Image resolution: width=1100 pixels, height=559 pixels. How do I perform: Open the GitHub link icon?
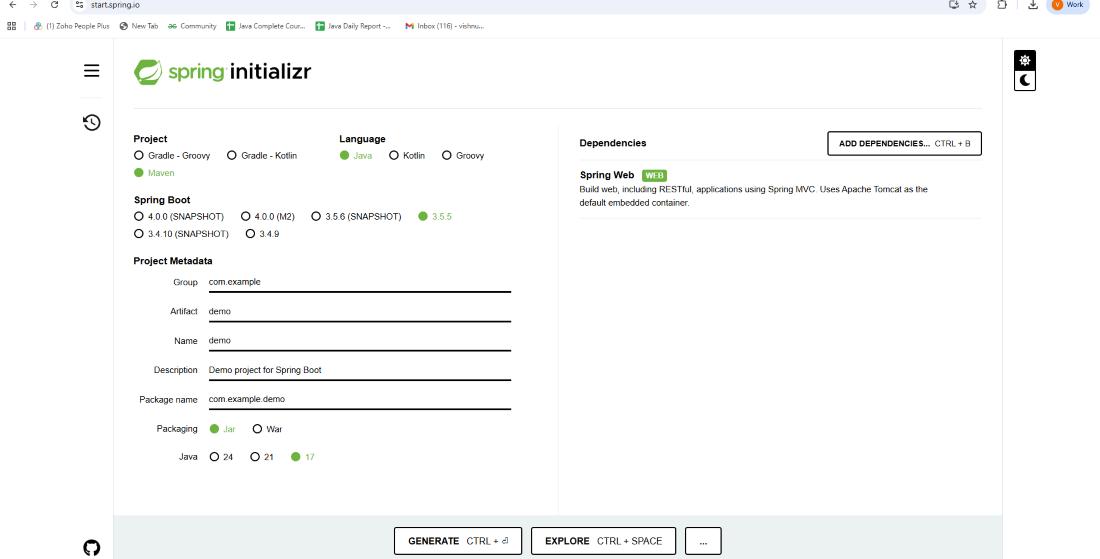(x=91, y=548)
